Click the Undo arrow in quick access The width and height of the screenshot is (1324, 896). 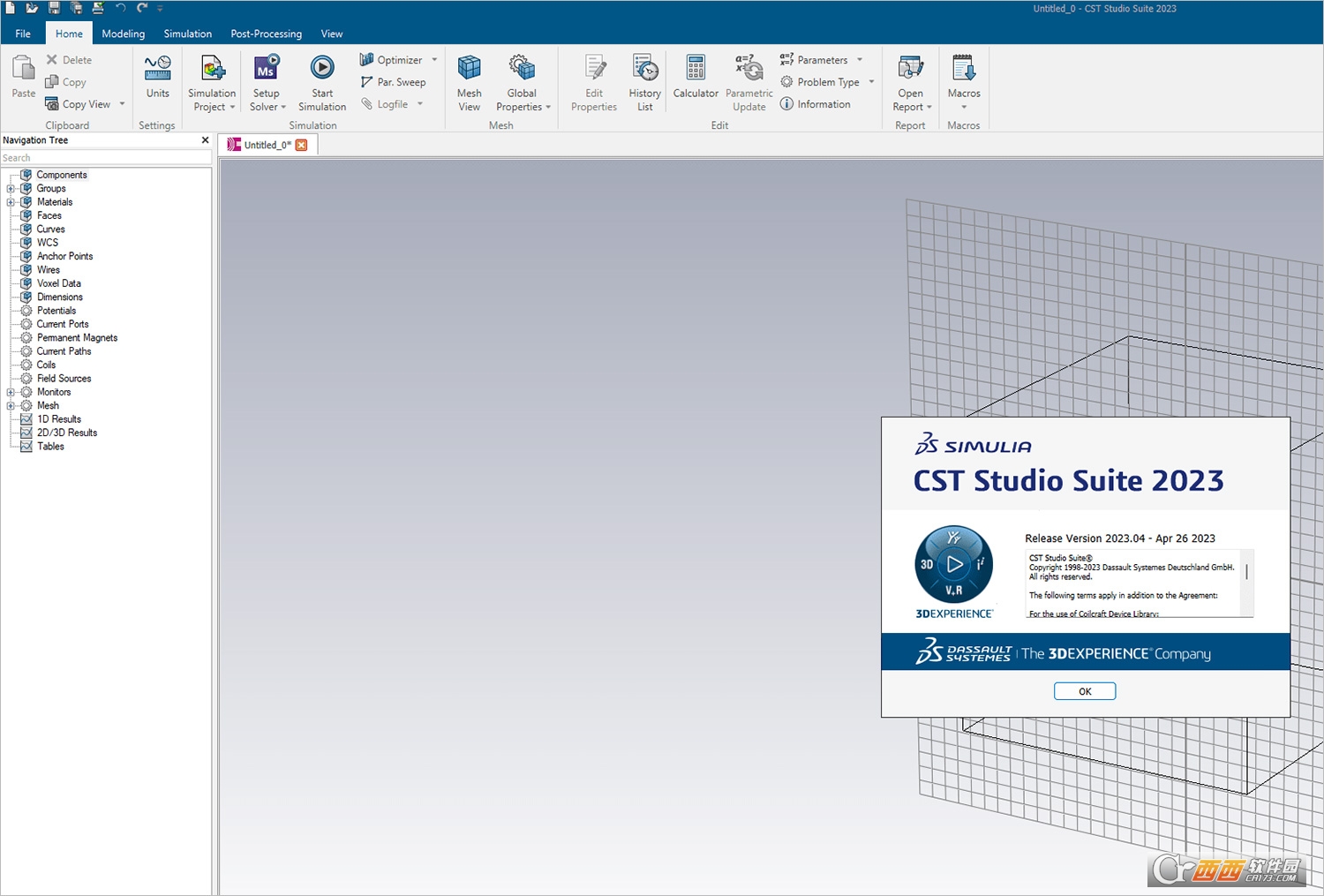121,8
